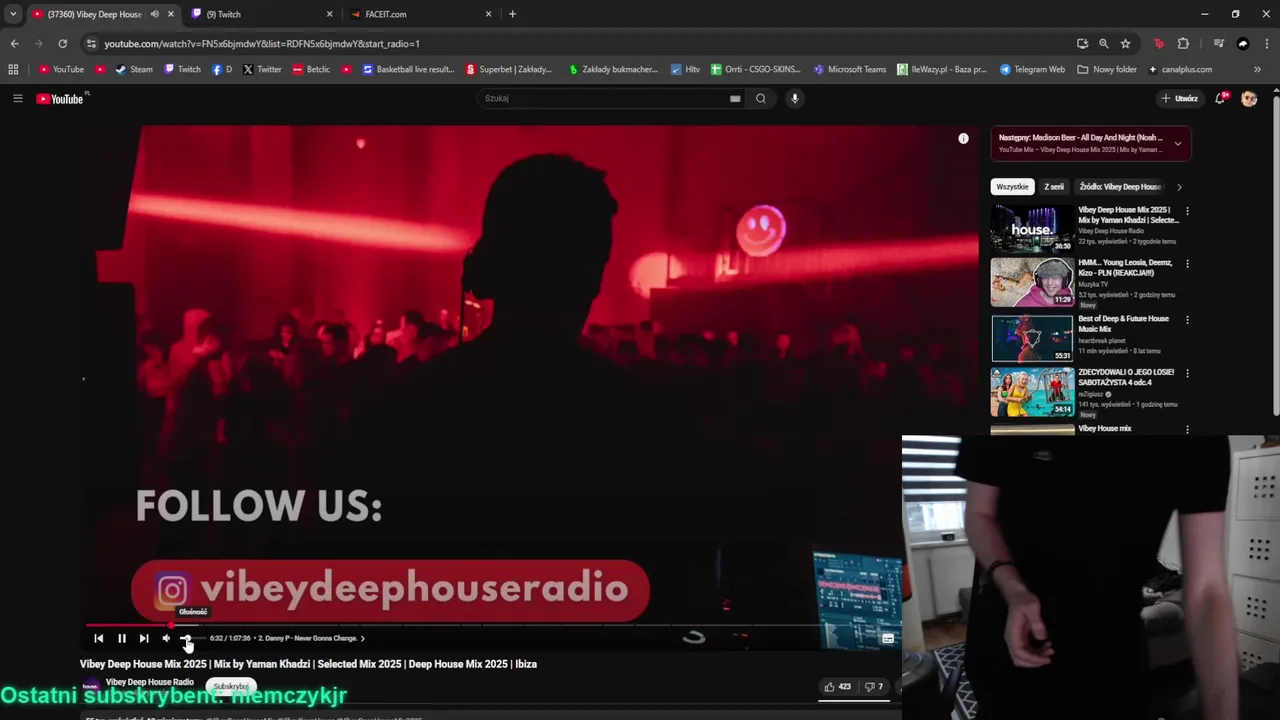Select the Wszystkie filter chip

[1012, 187]
